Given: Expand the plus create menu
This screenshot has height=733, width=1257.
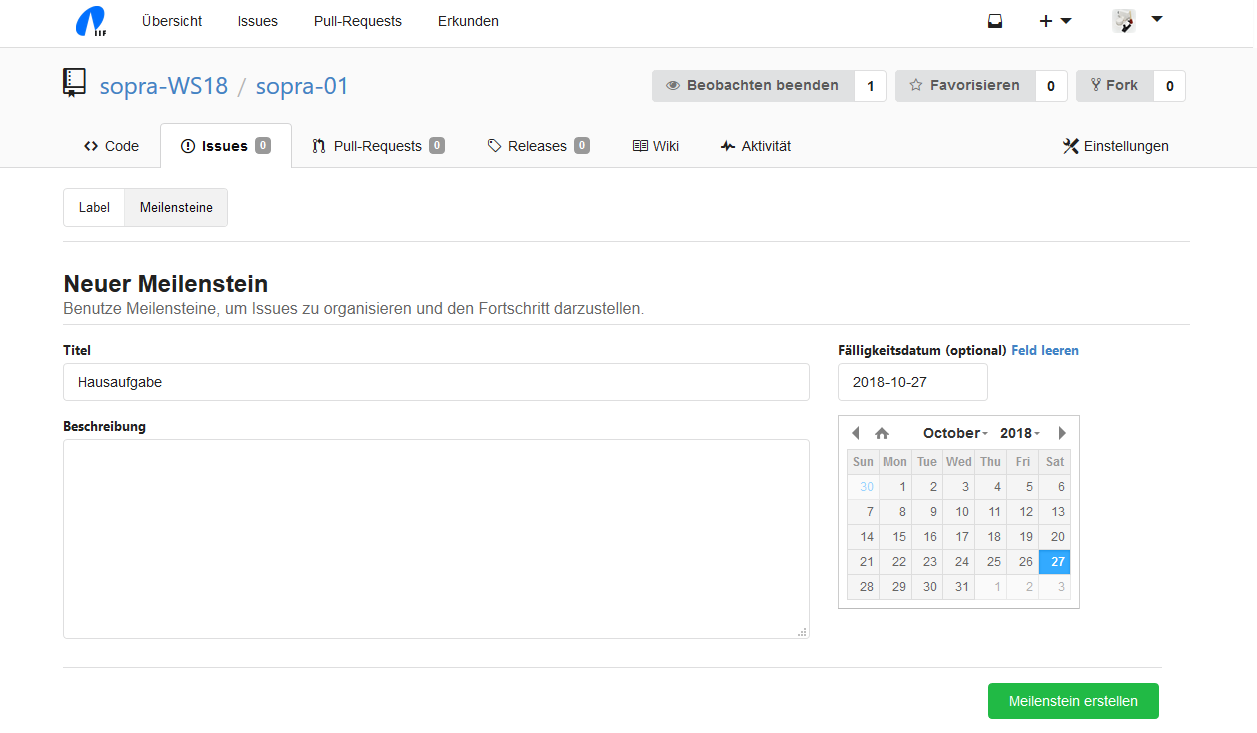Looking at the screenshot, I should point(1055,21).
